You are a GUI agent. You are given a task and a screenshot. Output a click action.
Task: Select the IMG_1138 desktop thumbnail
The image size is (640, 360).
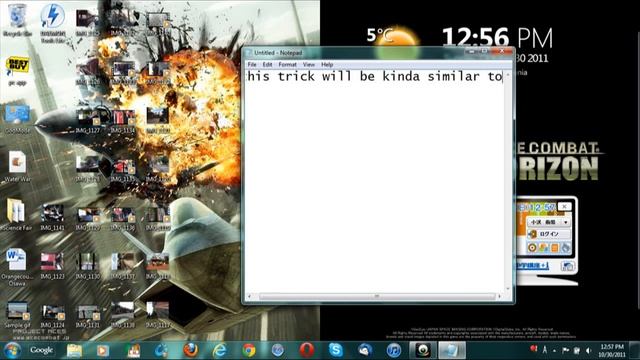[x=122, y=315]
